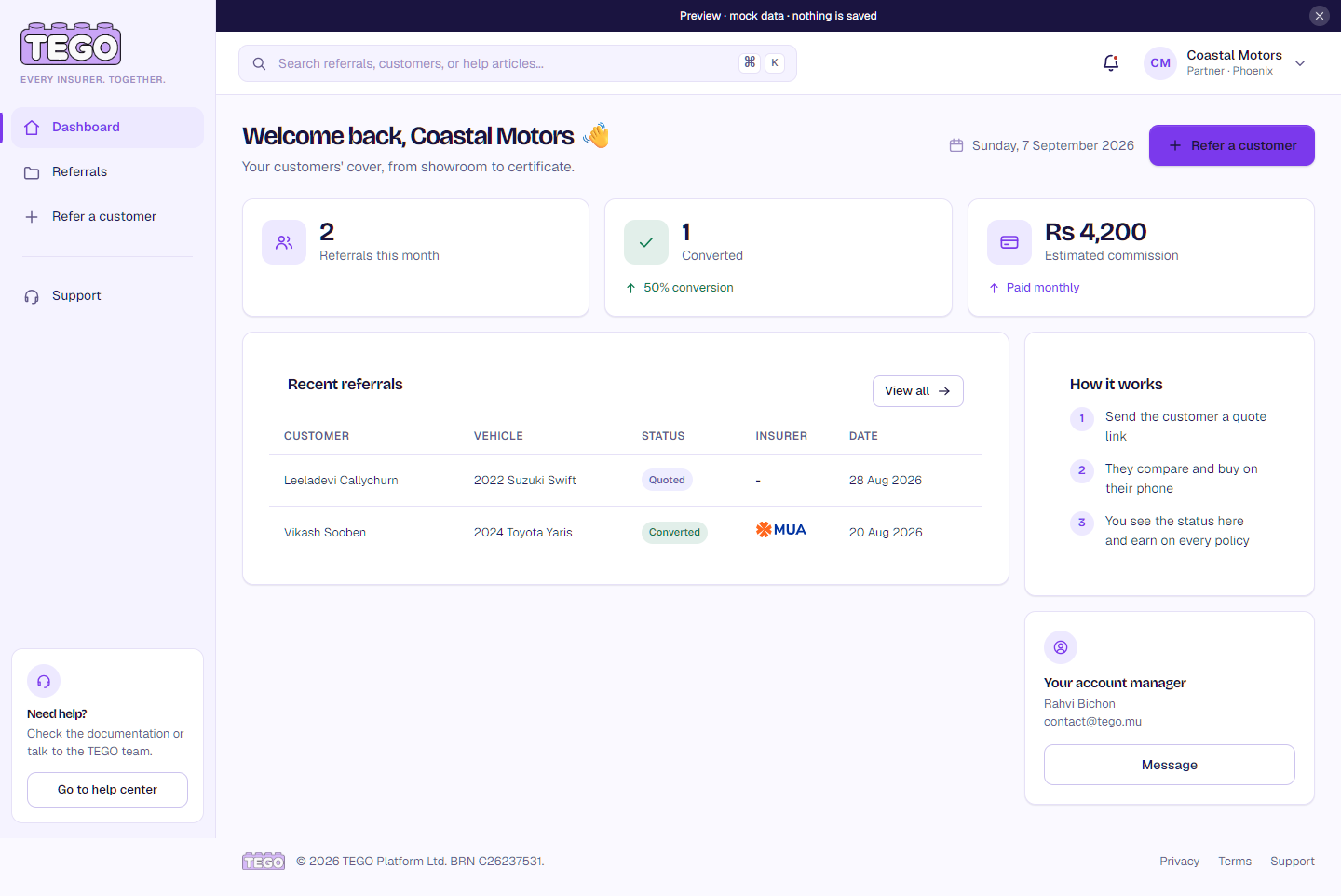Click the calendar icon beside the date

956,145
